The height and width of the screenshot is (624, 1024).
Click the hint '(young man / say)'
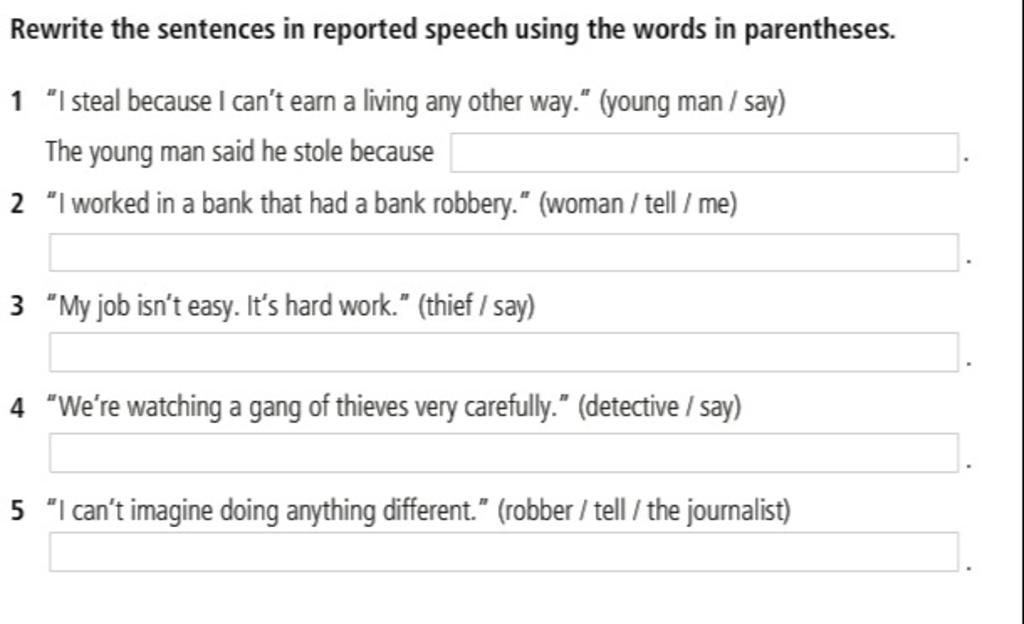pos(692,102)
